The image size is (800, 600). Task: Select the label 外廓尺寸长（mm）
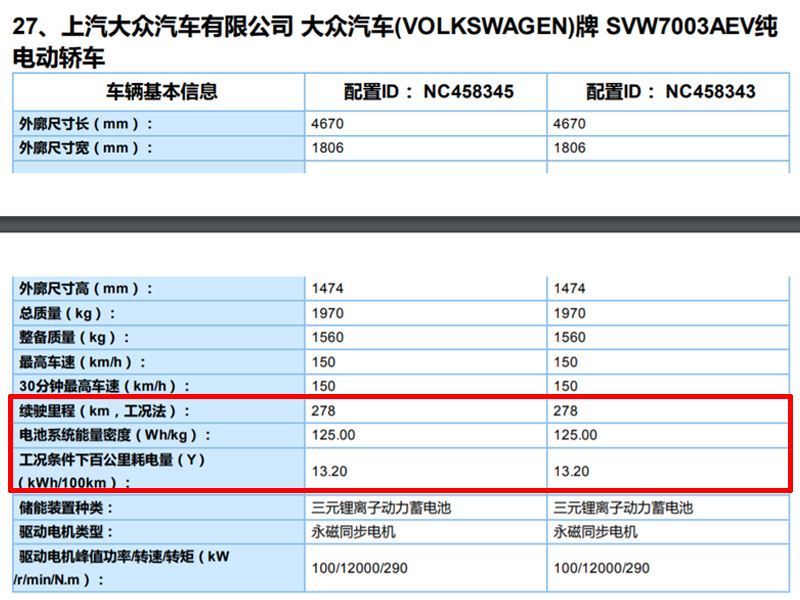(86, 123)
